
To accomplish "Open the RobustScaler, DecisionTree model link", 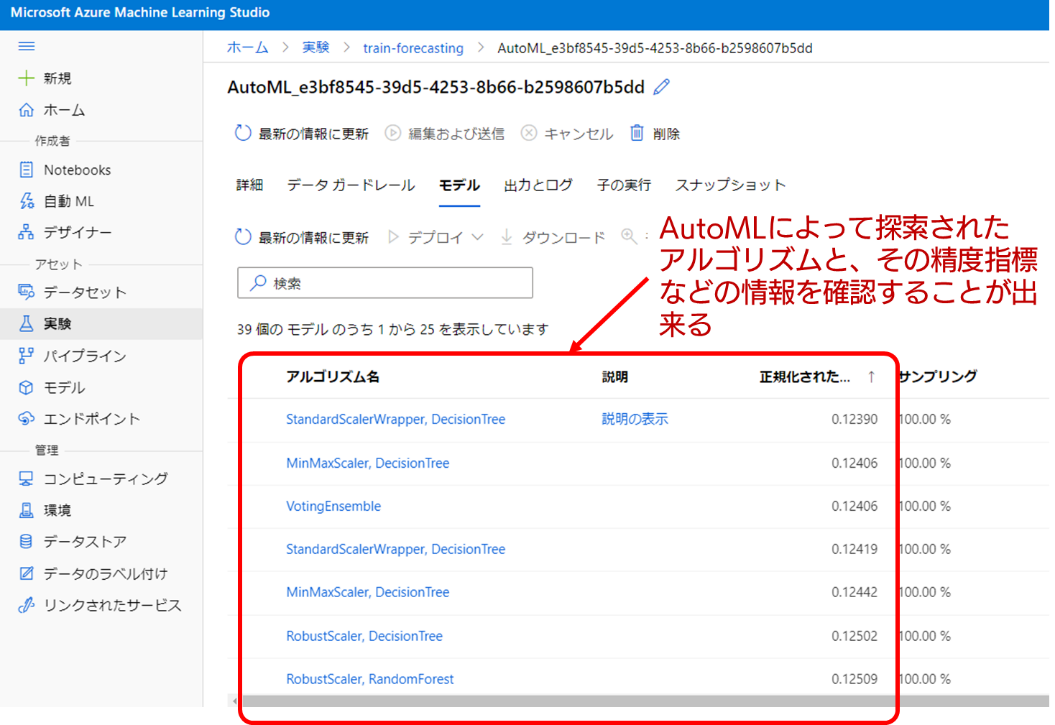I will (365, 636).
